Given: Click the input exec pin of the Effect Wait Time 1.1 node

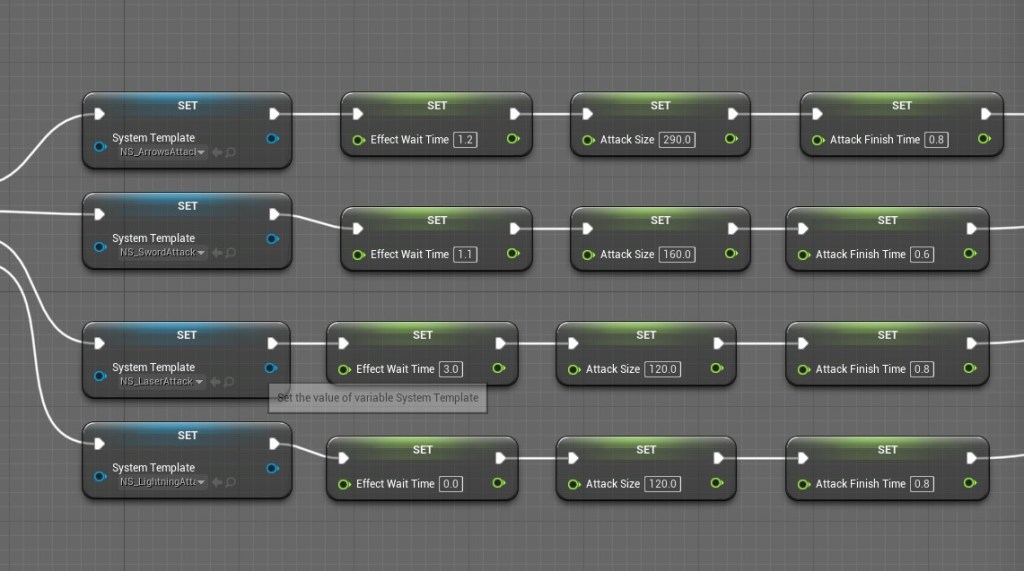Looking at the screenshot, I should tap(358, 228).
